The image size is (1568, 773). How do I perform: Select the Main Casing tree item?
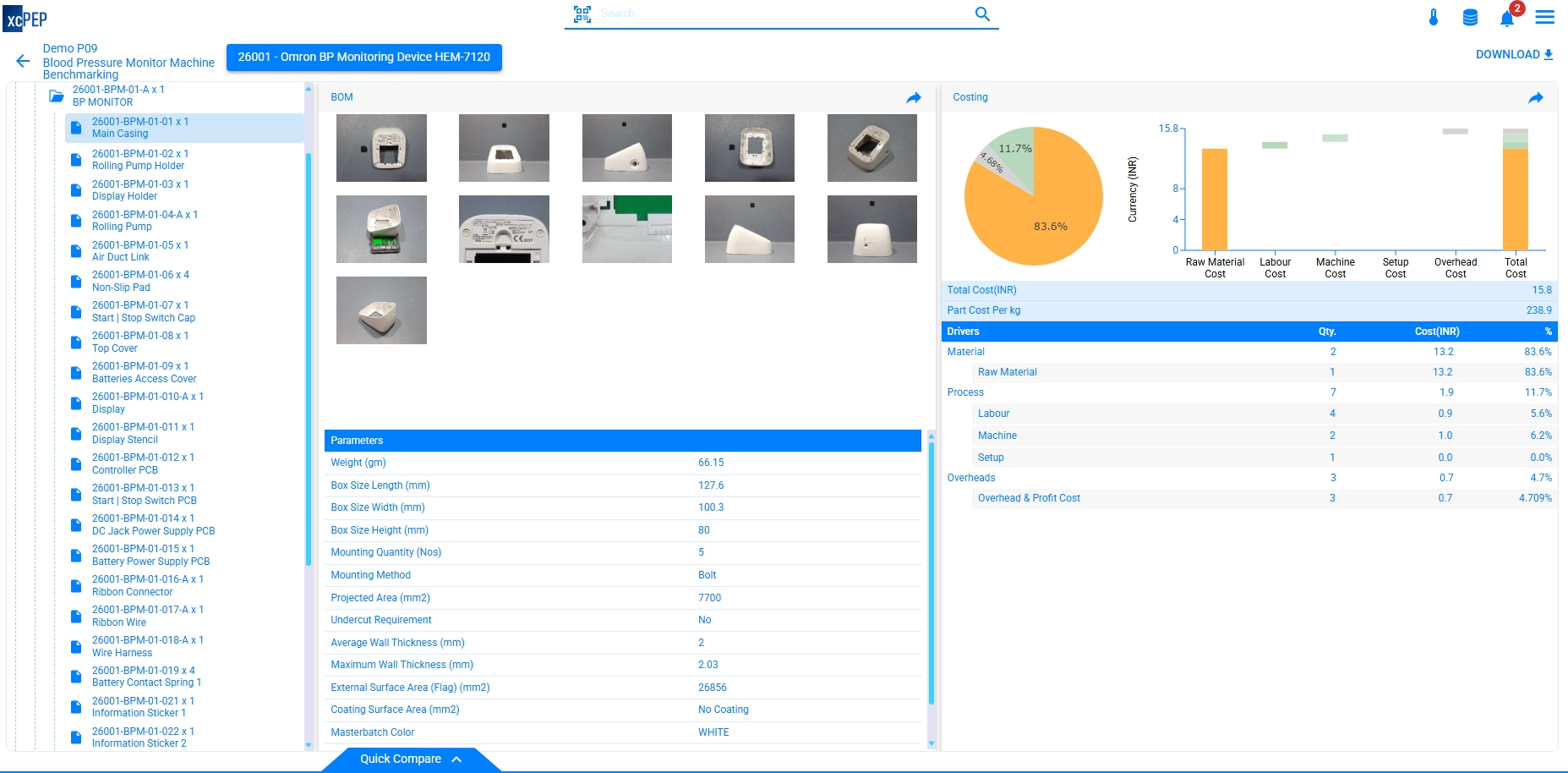(184, 128)
